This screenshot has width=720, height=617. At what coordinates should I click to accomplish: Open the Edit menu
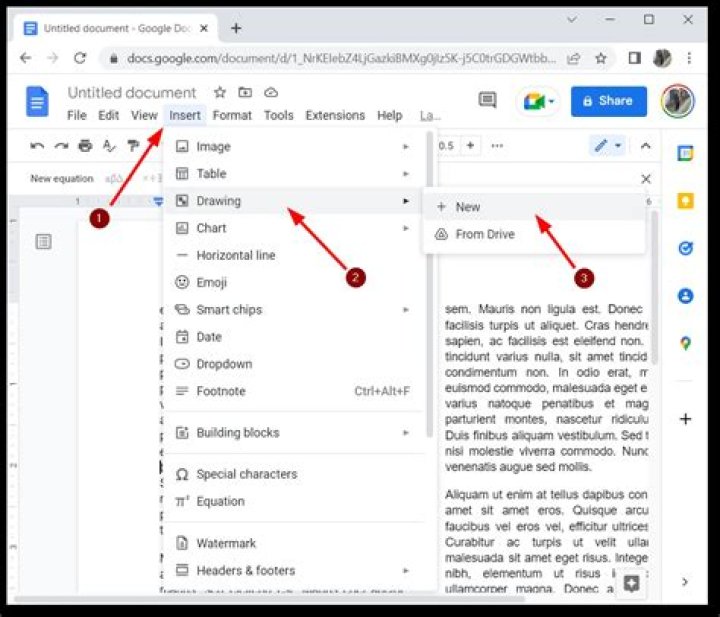[108, 115]
